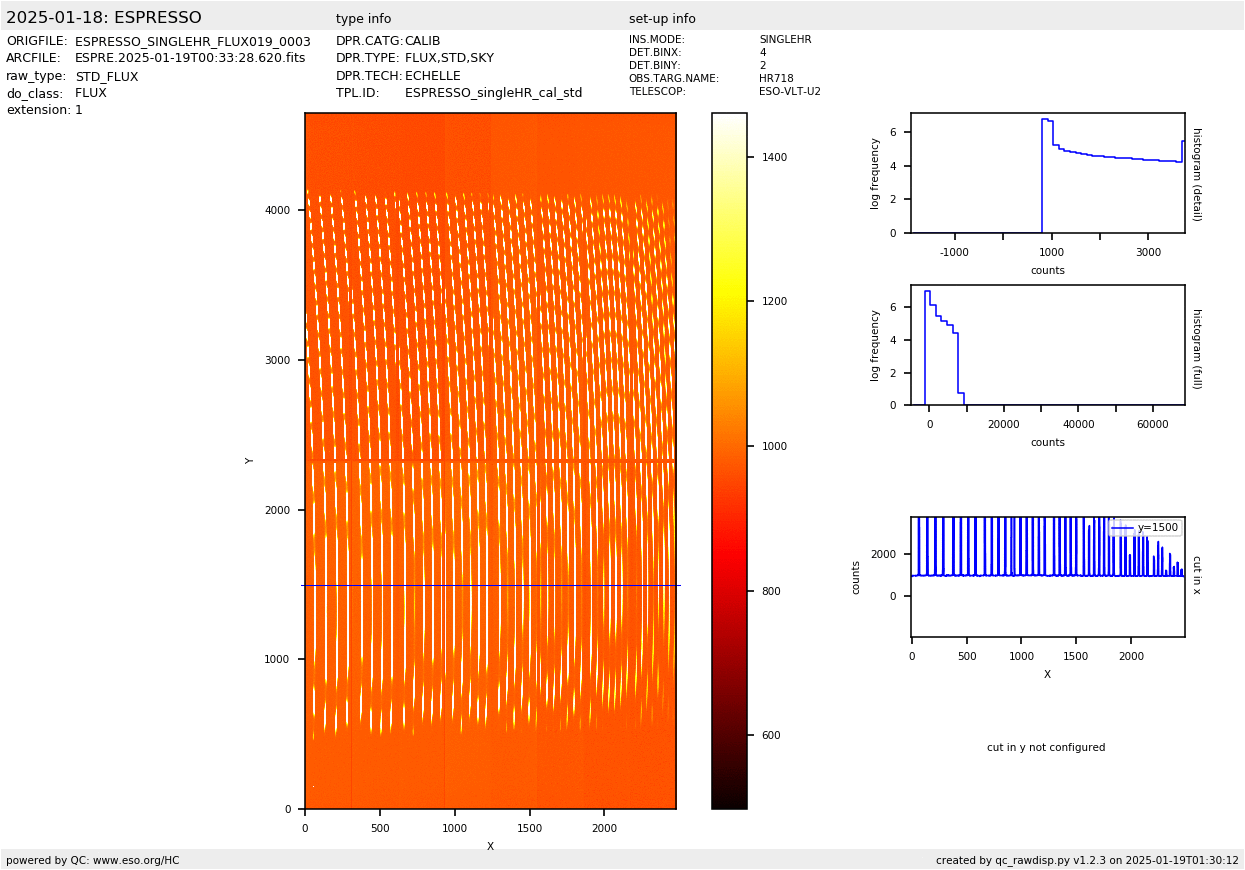This screenshot has width=1245, height=870.
Task: Click the main echelle detector image
Action: (490, 460)
